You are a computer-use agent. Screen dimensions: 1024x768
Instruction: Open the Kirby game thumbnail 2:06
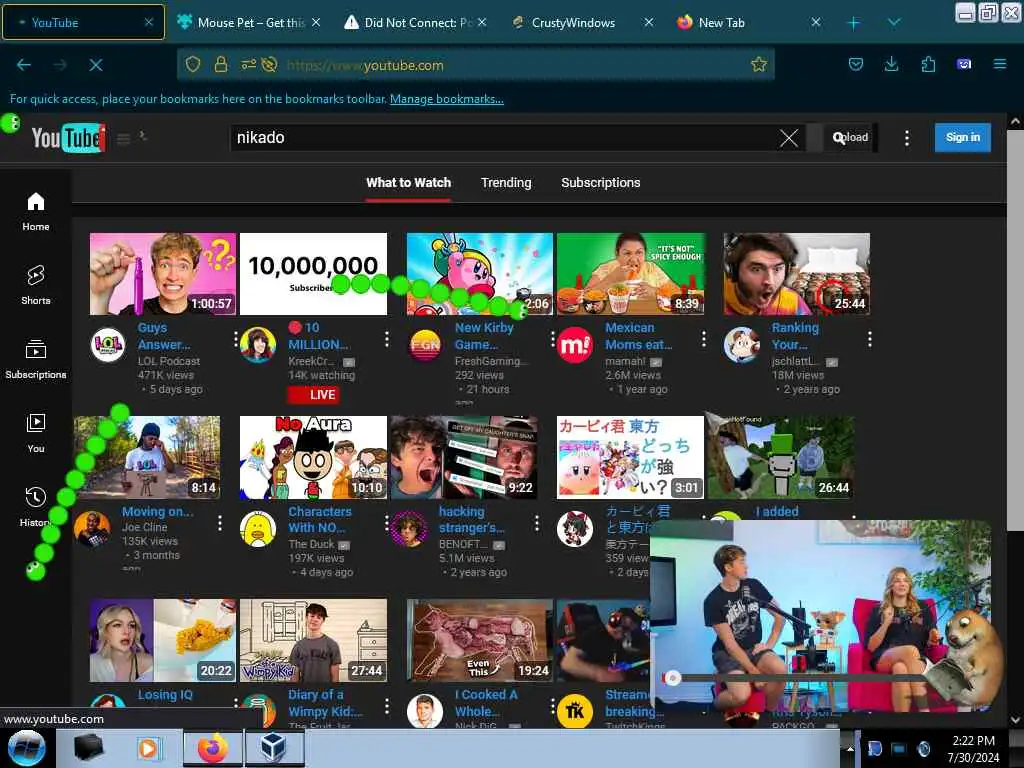point(480,274)
